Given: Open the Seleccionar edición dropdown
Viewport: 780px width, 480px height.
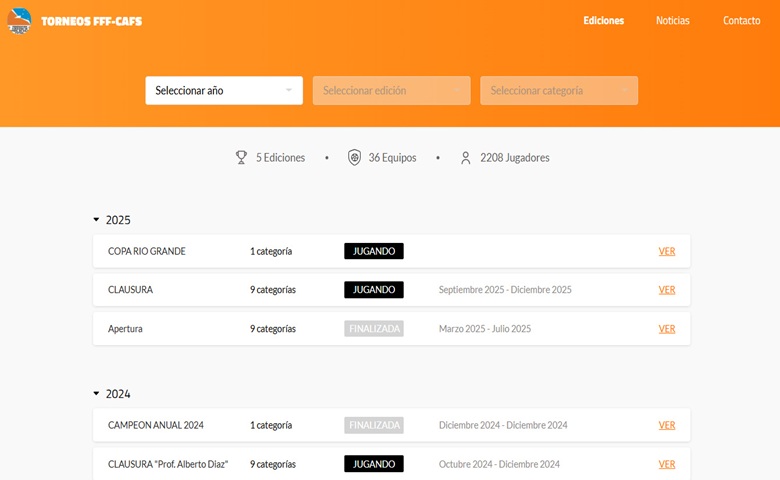Looking at the screenshot, I should (391, 91).
